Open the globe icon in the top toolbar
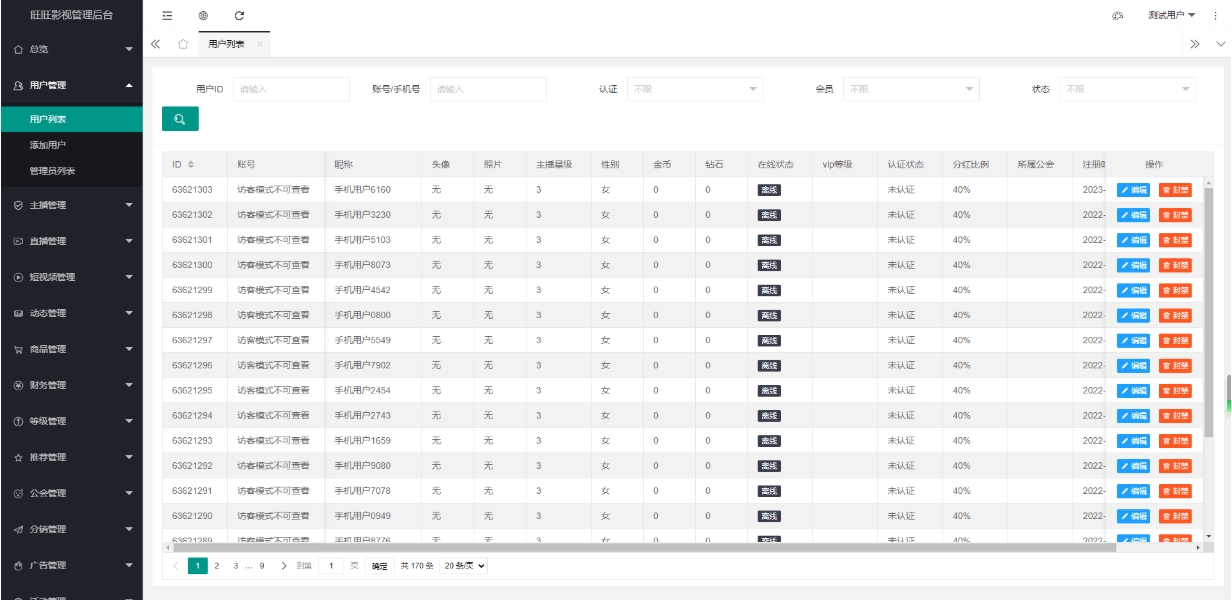Viewport: 1232px width, 600px height. click(203, 16)
